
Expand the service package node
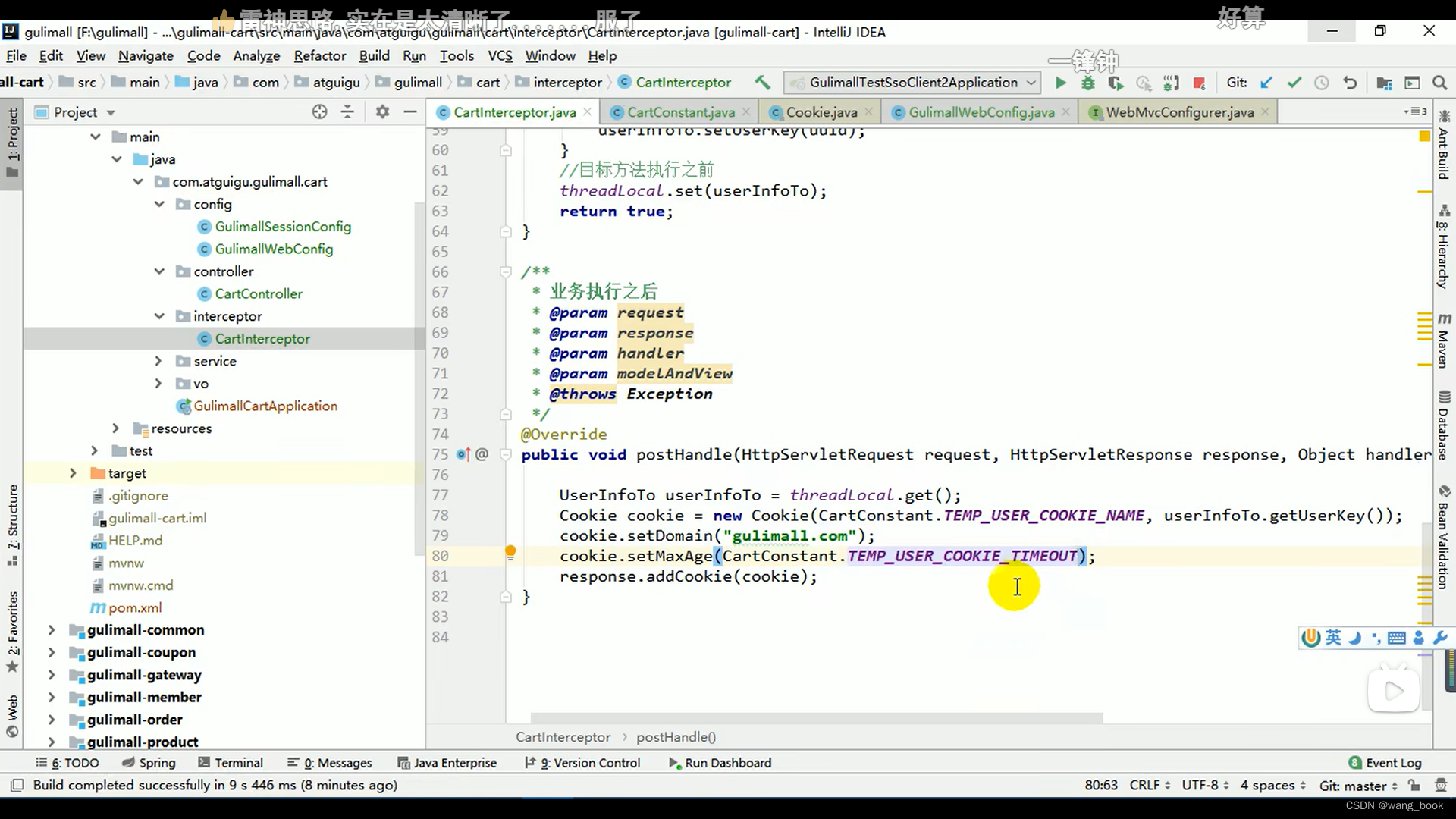click(x=158, y=361)
